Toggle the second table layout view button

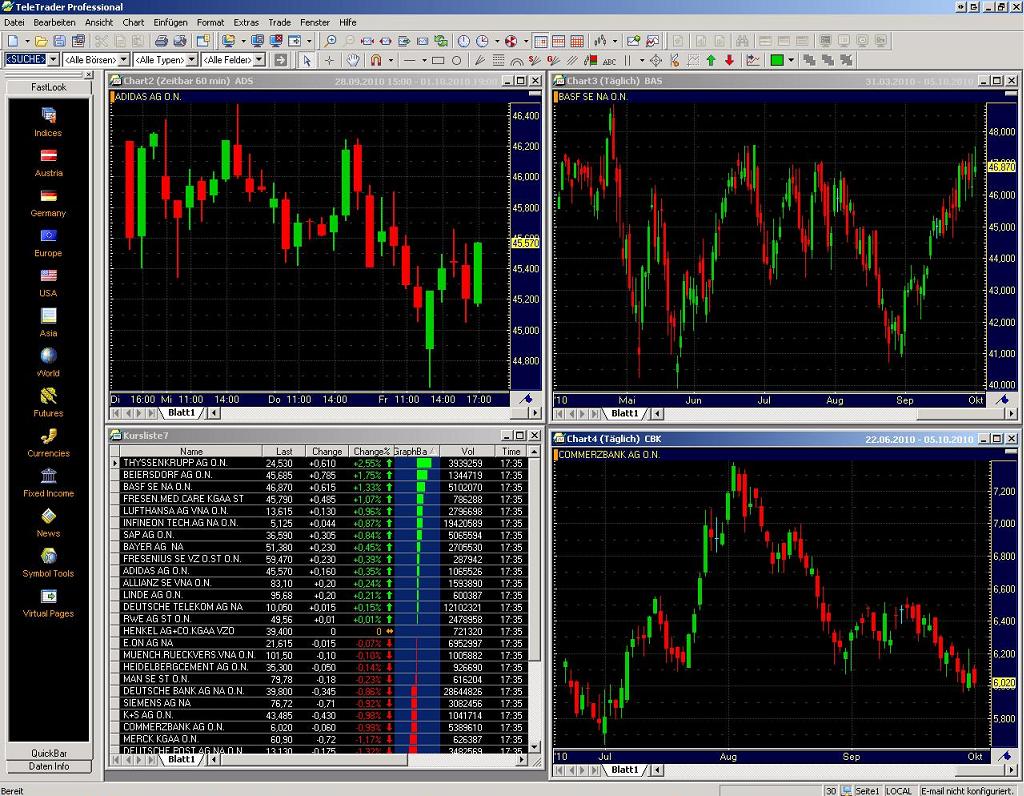pos(559,41)
